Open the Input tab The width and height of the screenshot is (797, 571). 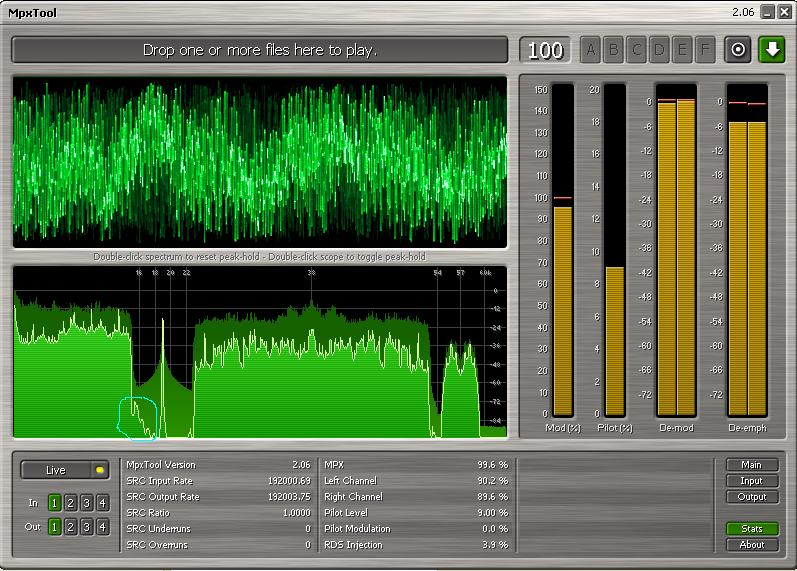(752, 480)
